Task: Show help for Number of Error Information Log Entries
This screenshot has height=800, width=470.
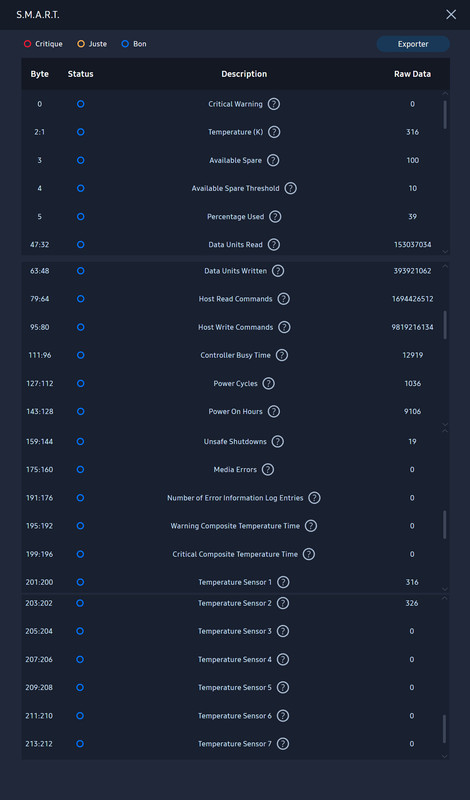Action: [314, 497]
